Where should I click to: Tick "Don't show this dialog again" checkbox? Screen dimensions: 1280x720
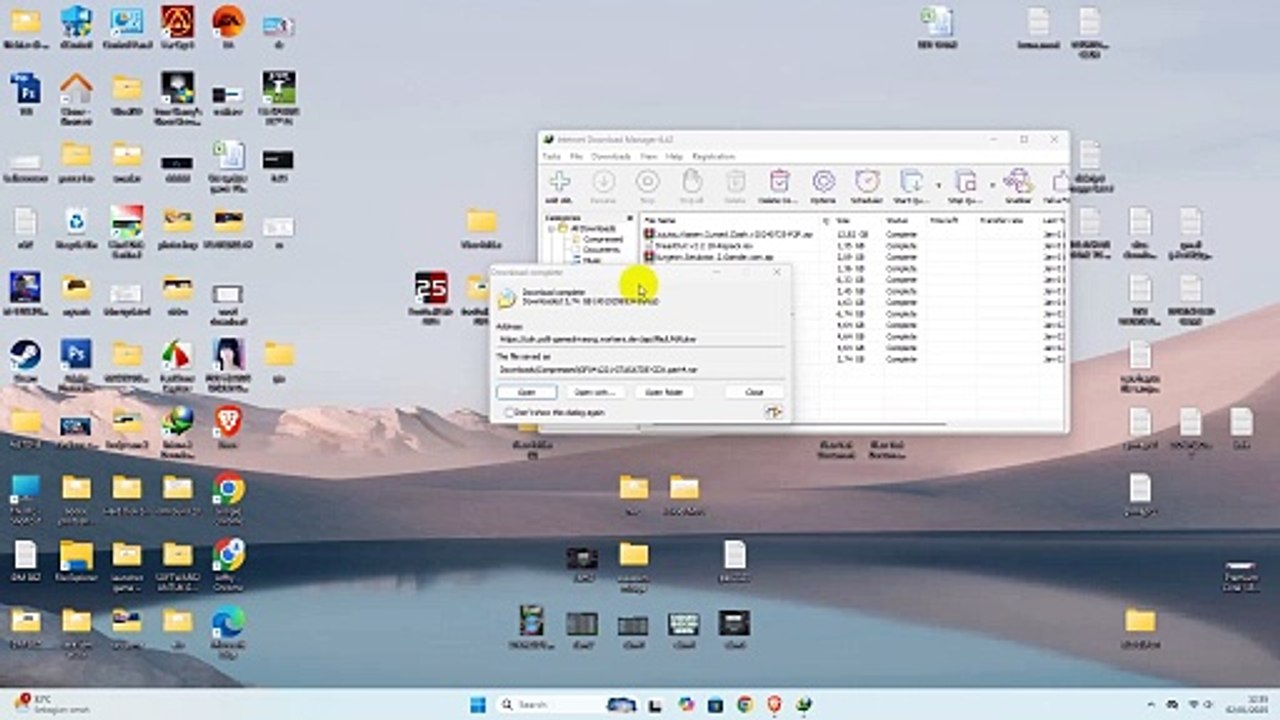pos(511,412)
